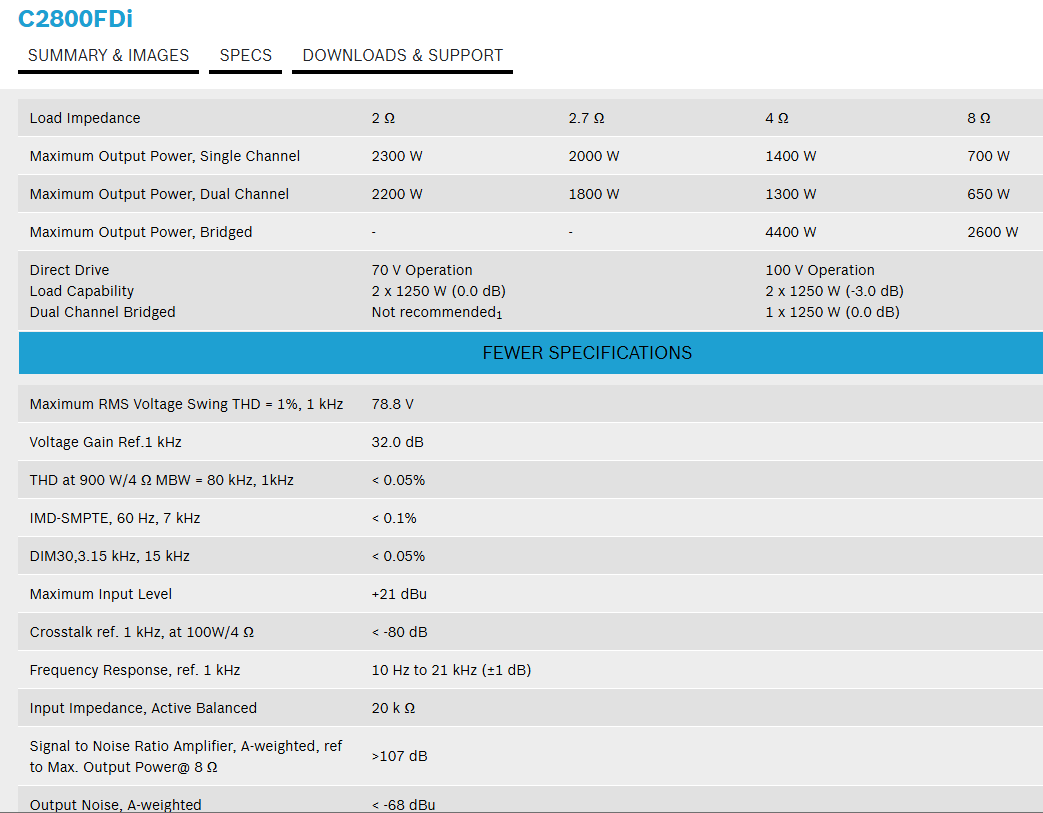This screenshot has width=1043, height=813.
Task: Click the 2.7 Ω load impedance cell
Action: (x=586, y=118)
